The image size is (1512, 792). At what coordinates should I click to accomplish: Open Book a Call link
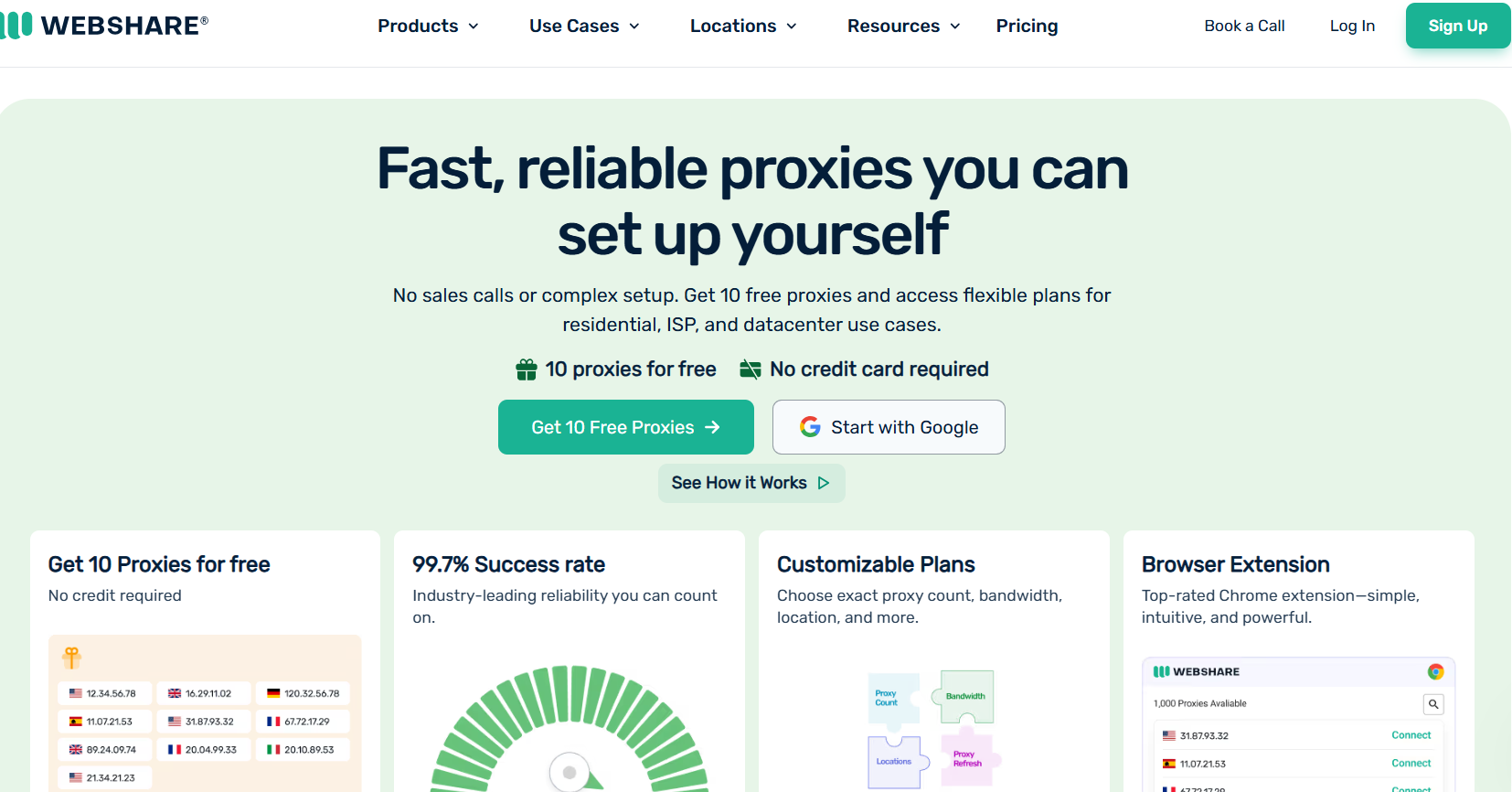pyautogui.click(x=1244, y=26)
